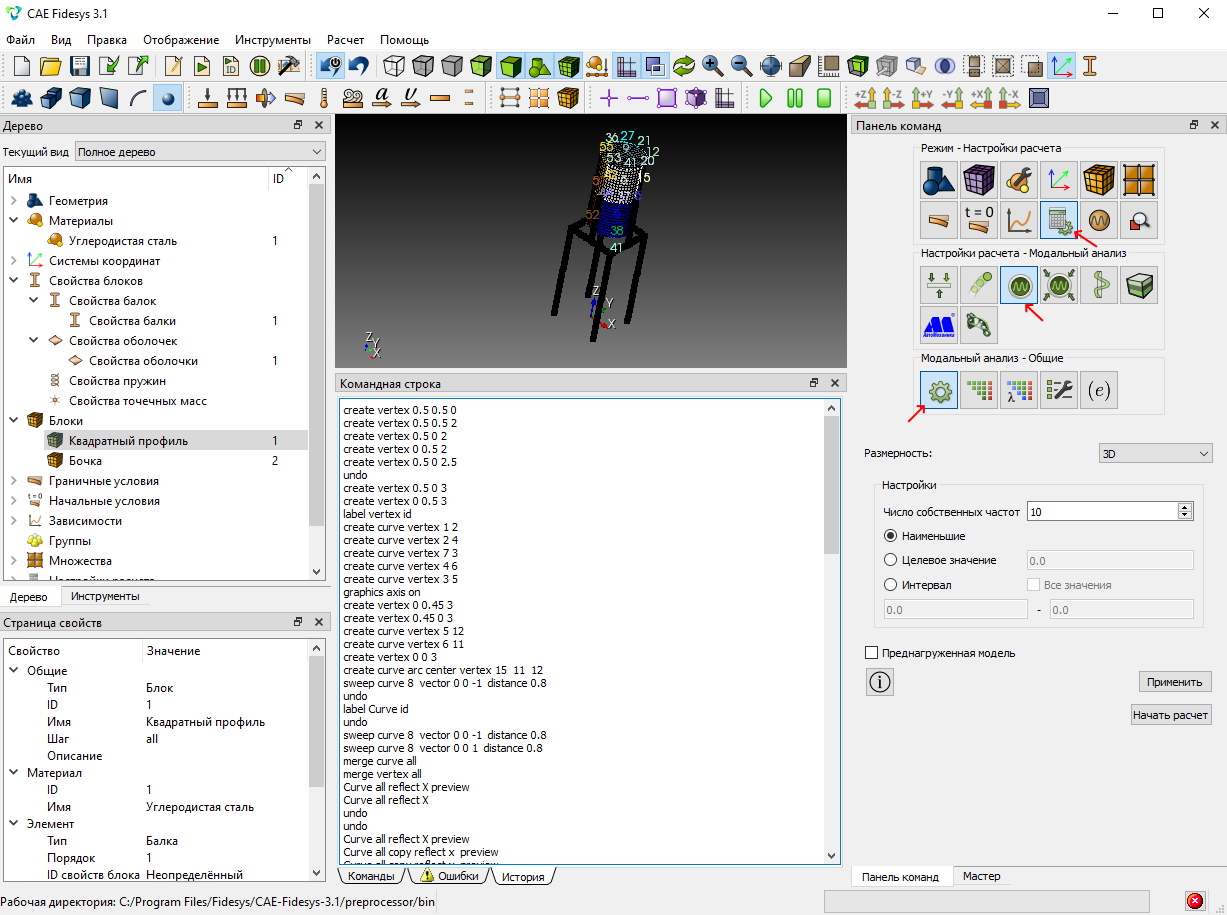Select the modal analysis sine wave icon
The image size is (1227, 915).
[1019, 286]
